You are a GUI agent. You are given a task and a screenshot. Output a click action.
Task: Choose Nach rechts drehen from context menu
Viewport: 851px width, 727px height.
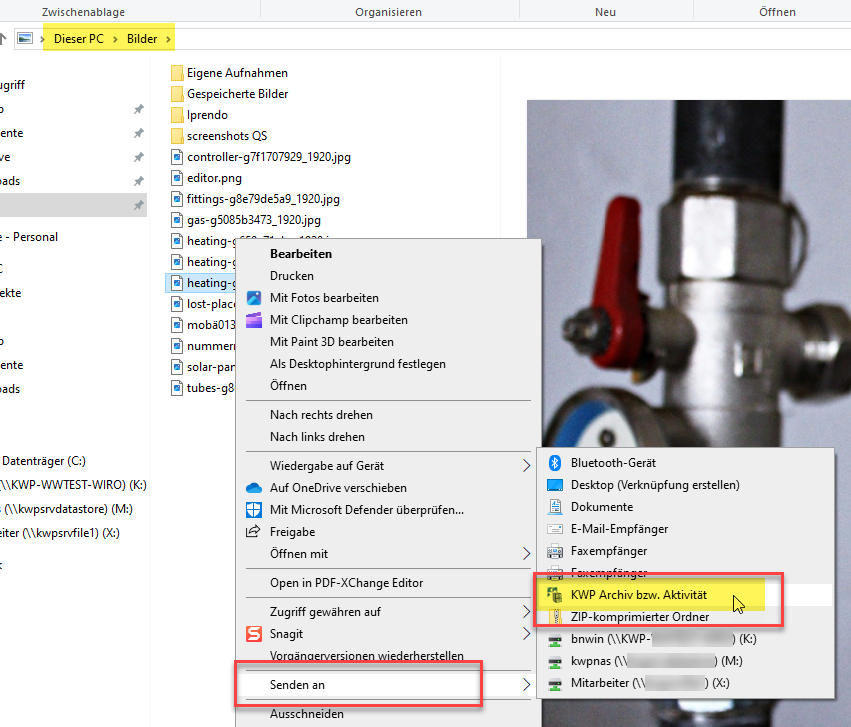(x=321, y=414)
